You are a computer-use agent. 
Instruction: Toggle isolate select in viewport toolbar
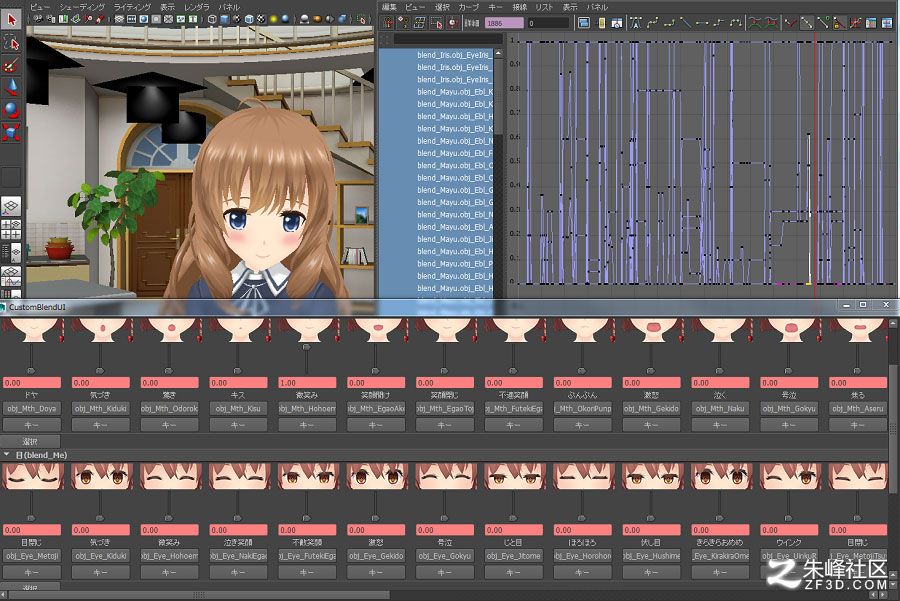(x=362, y=19)
